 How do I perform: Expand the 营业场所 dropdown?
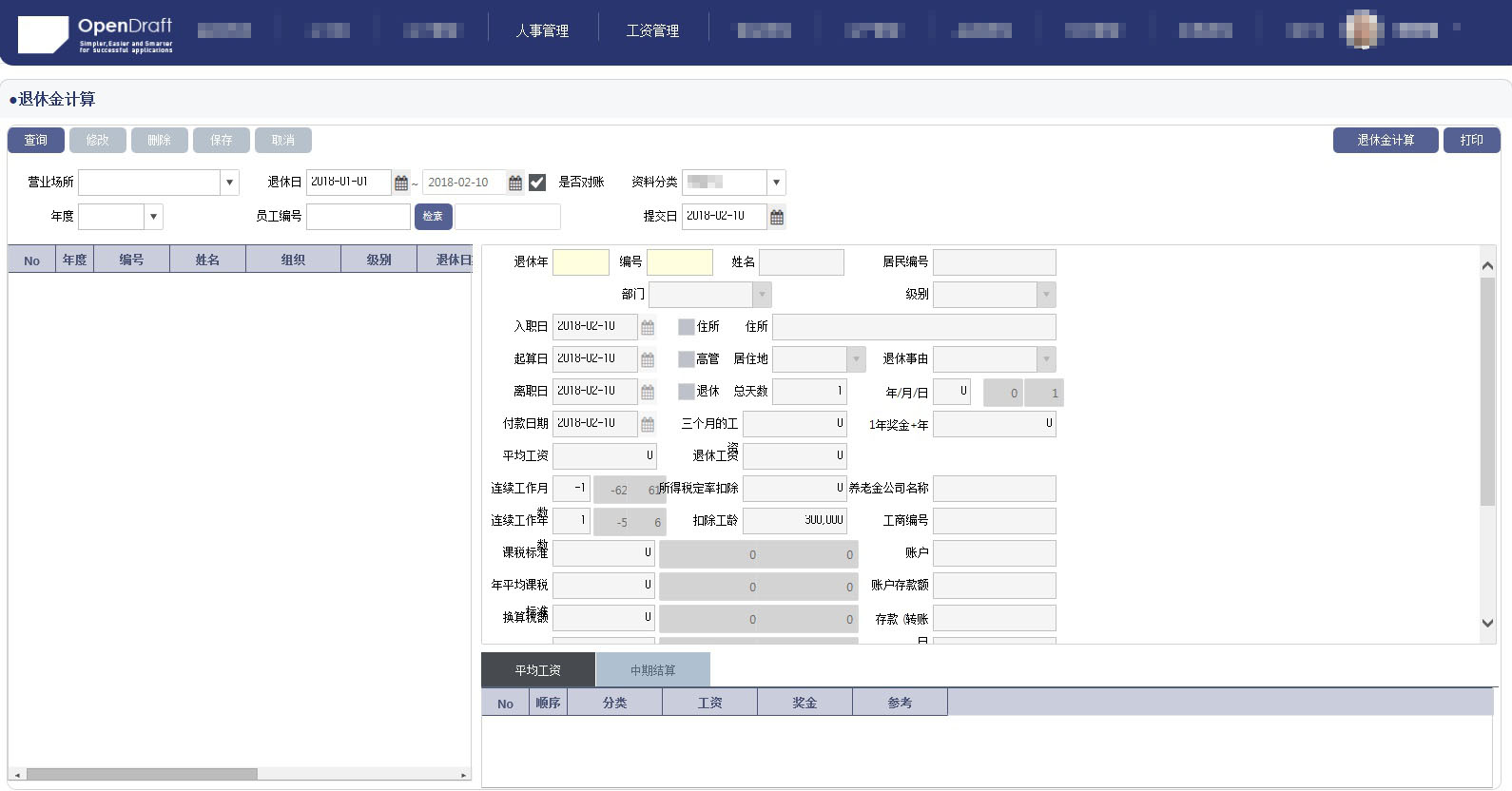click(229, 183)
